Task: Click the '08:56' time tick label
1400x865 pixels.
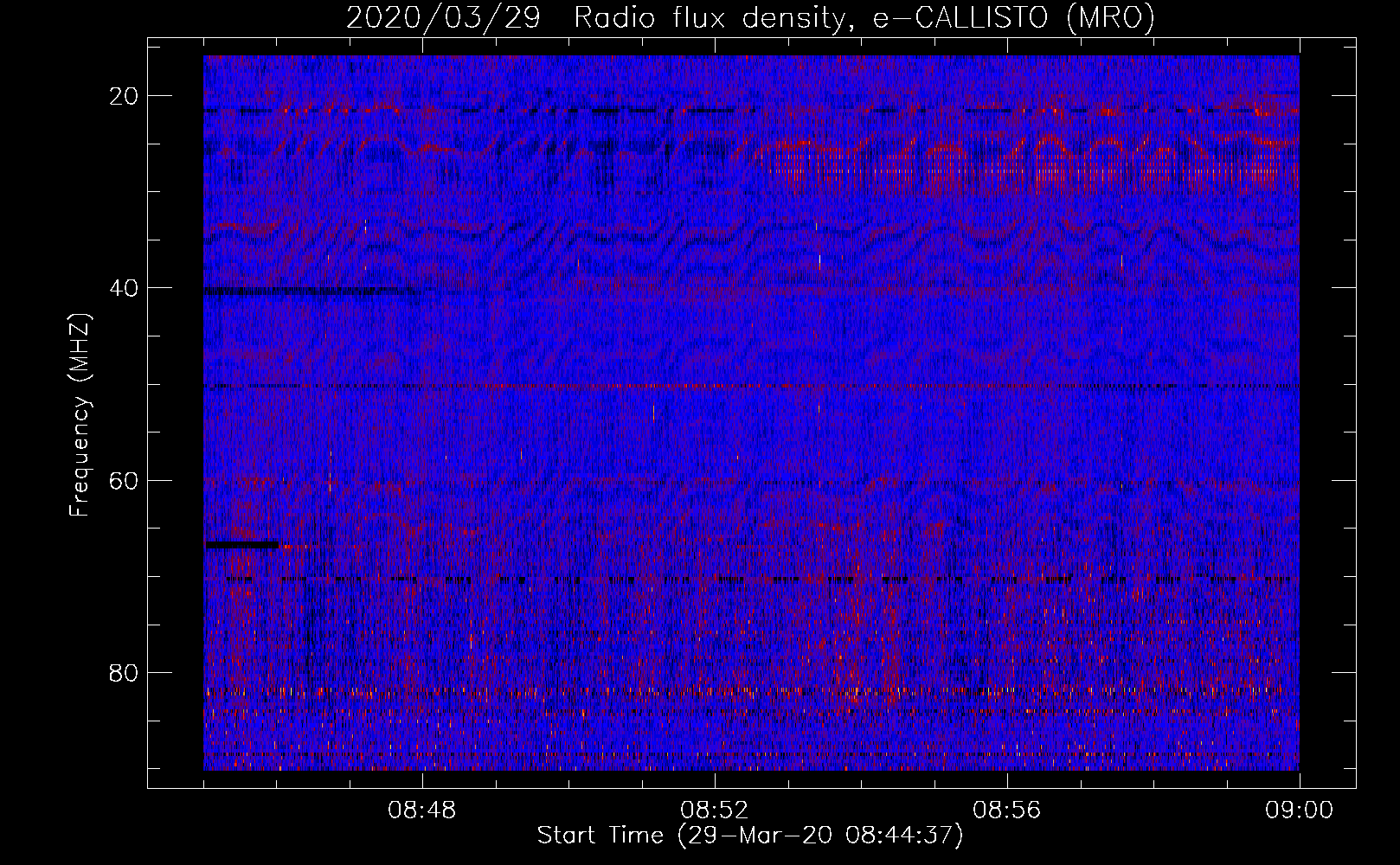Action: point(1007,811)
